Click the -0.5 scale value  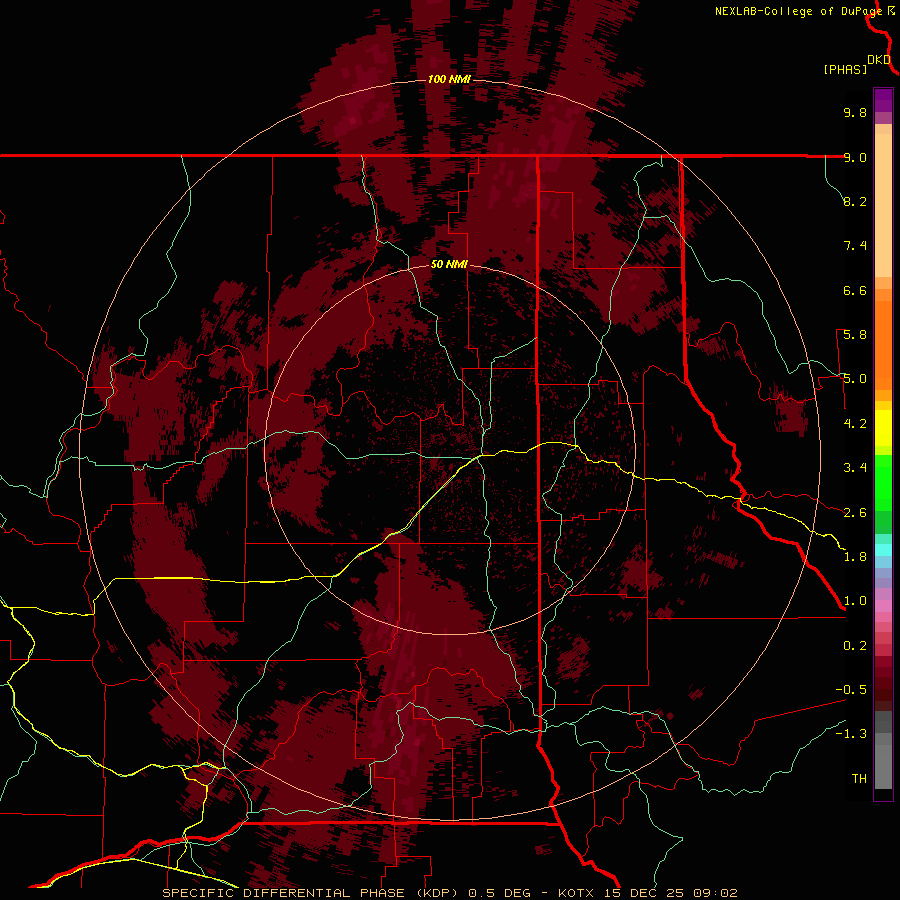[x=851, y=690]
